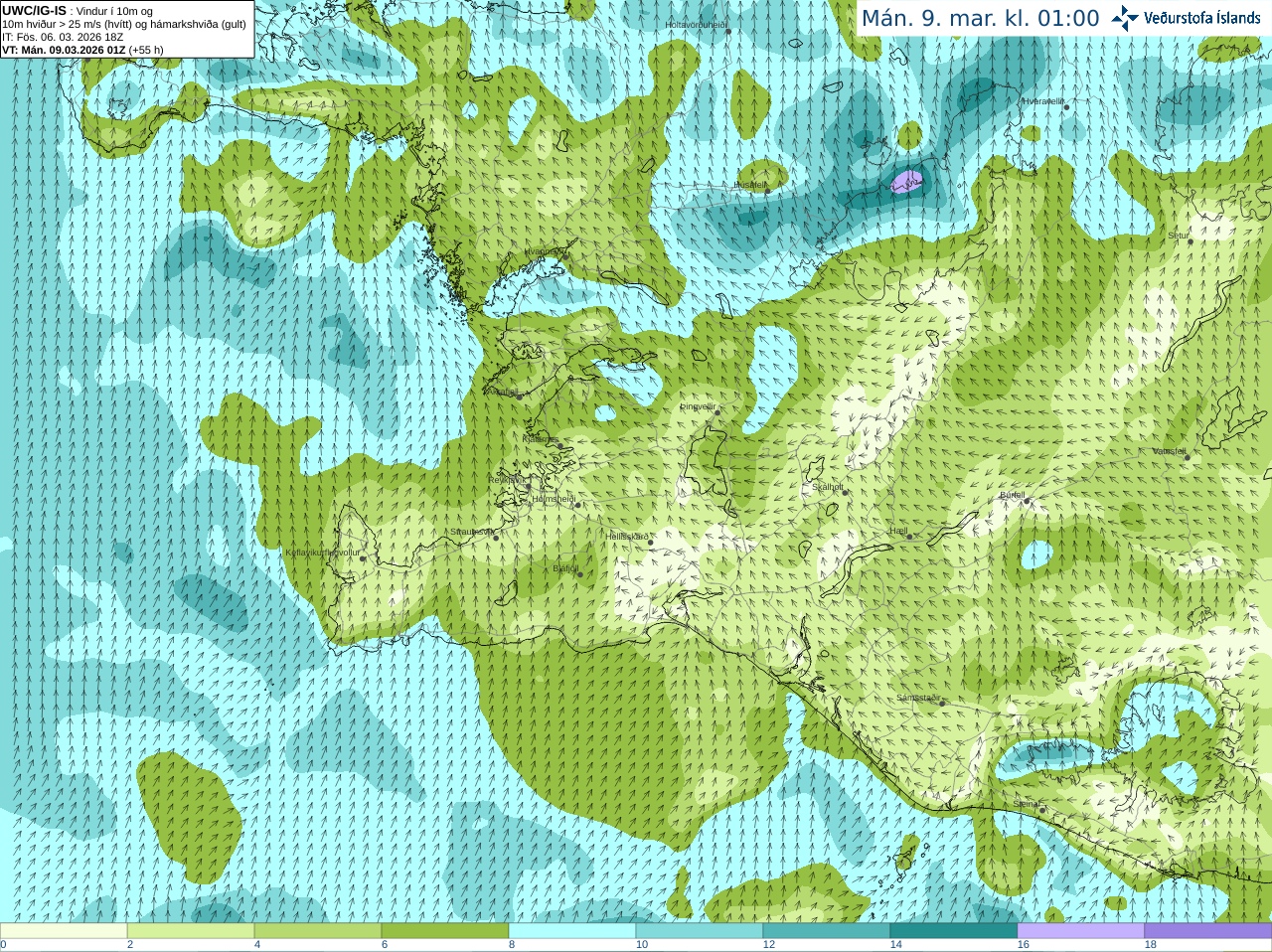Click the Vatnsfell station label

pyautogui.click(x=1170, y=451)
